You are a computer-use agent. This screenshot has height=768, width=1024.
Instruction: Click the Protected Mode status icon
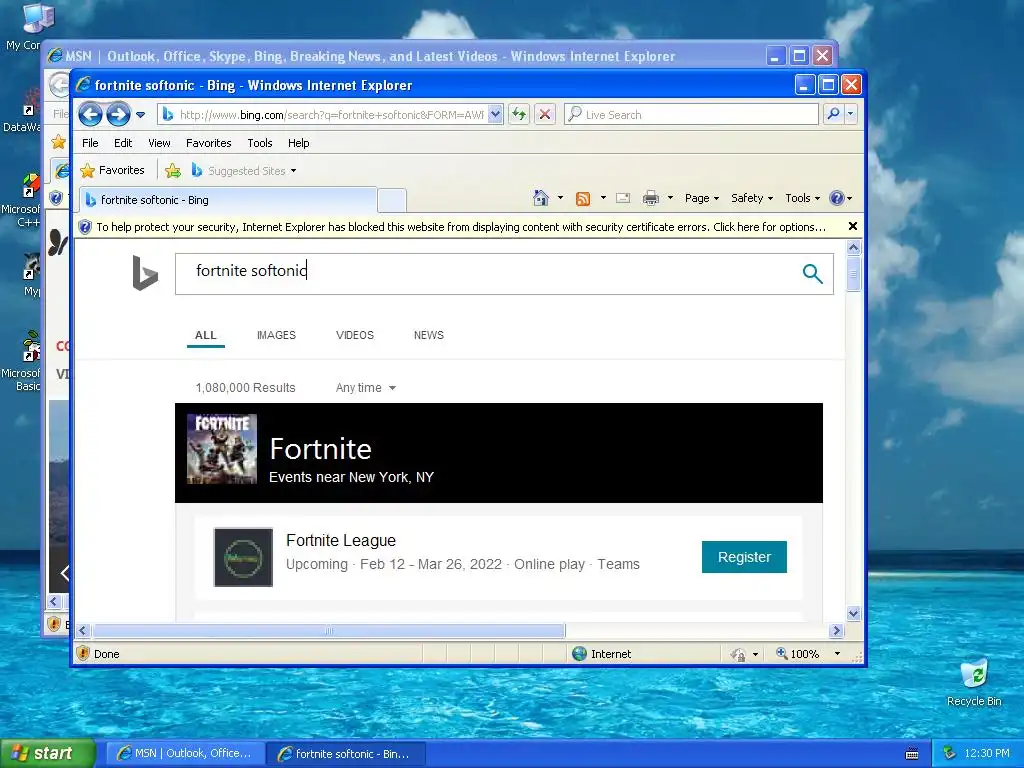pos(738,654)
